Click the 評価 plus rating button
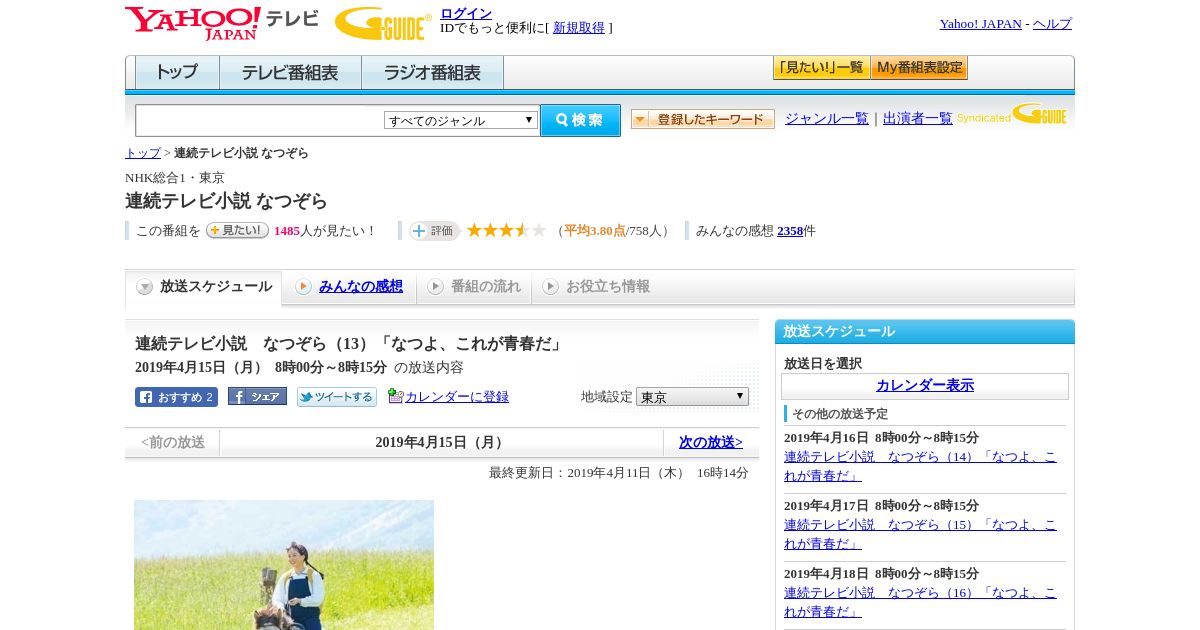Image resolution: width=1200 pixels, height=630 pixels. [434, 231]
